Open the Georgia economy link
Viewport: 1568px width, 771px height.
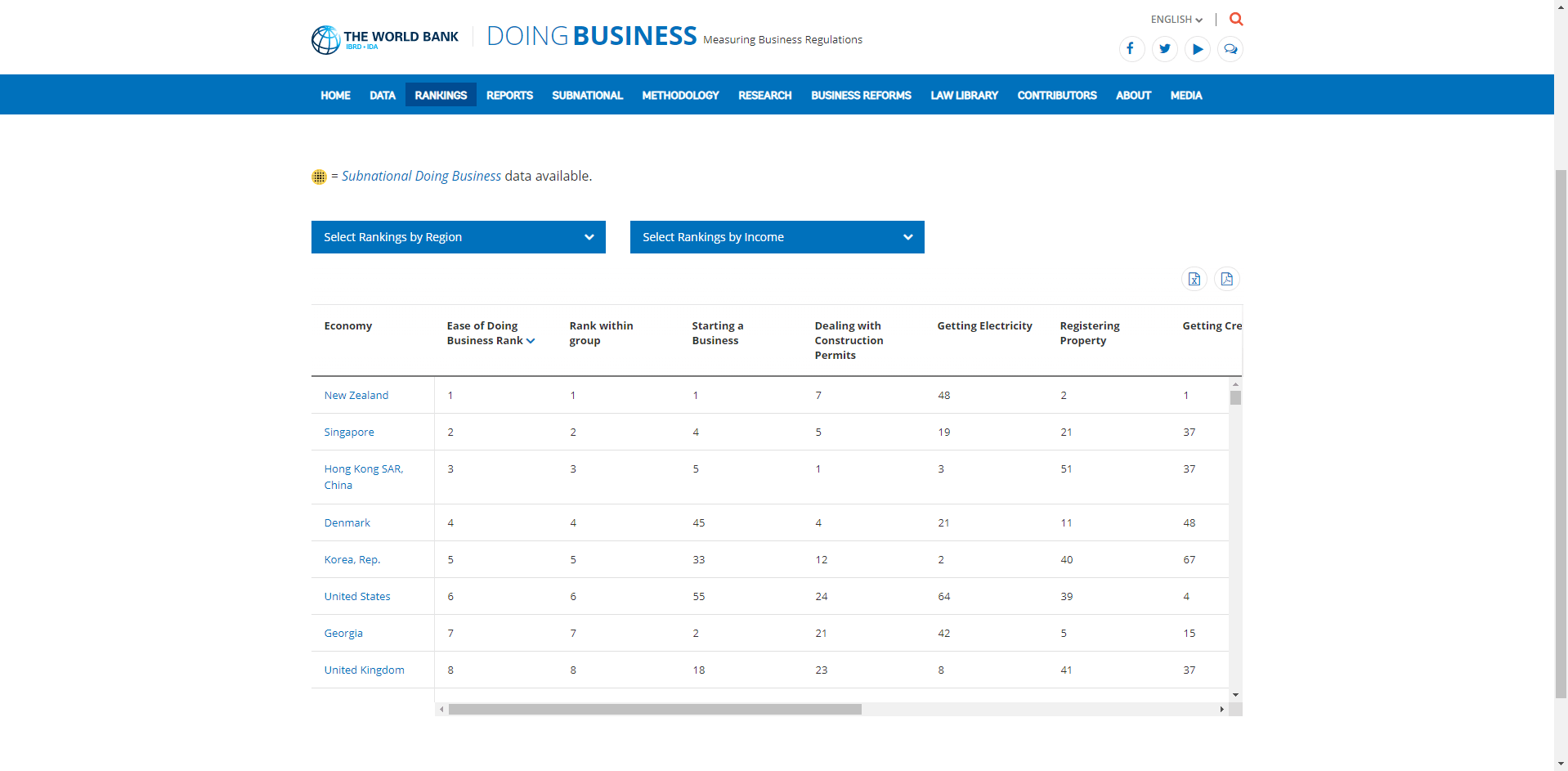click(x=343, y=633)
